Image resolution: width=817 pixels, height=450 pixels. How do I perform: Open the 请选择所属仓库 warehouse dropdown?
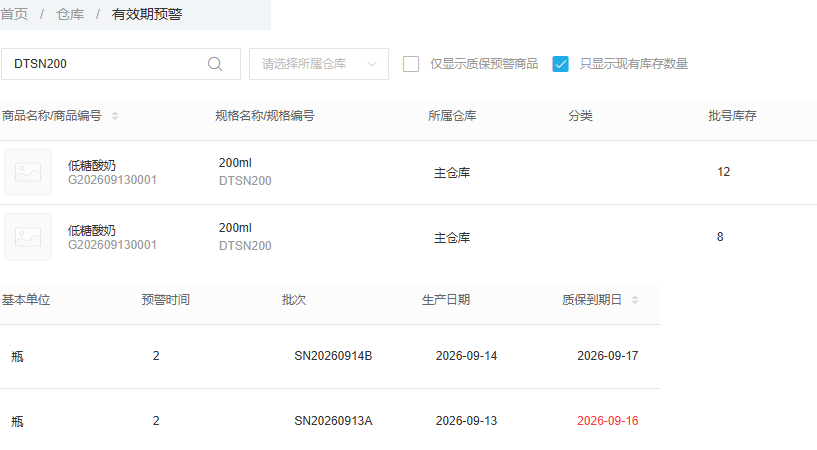coord(319,64)
